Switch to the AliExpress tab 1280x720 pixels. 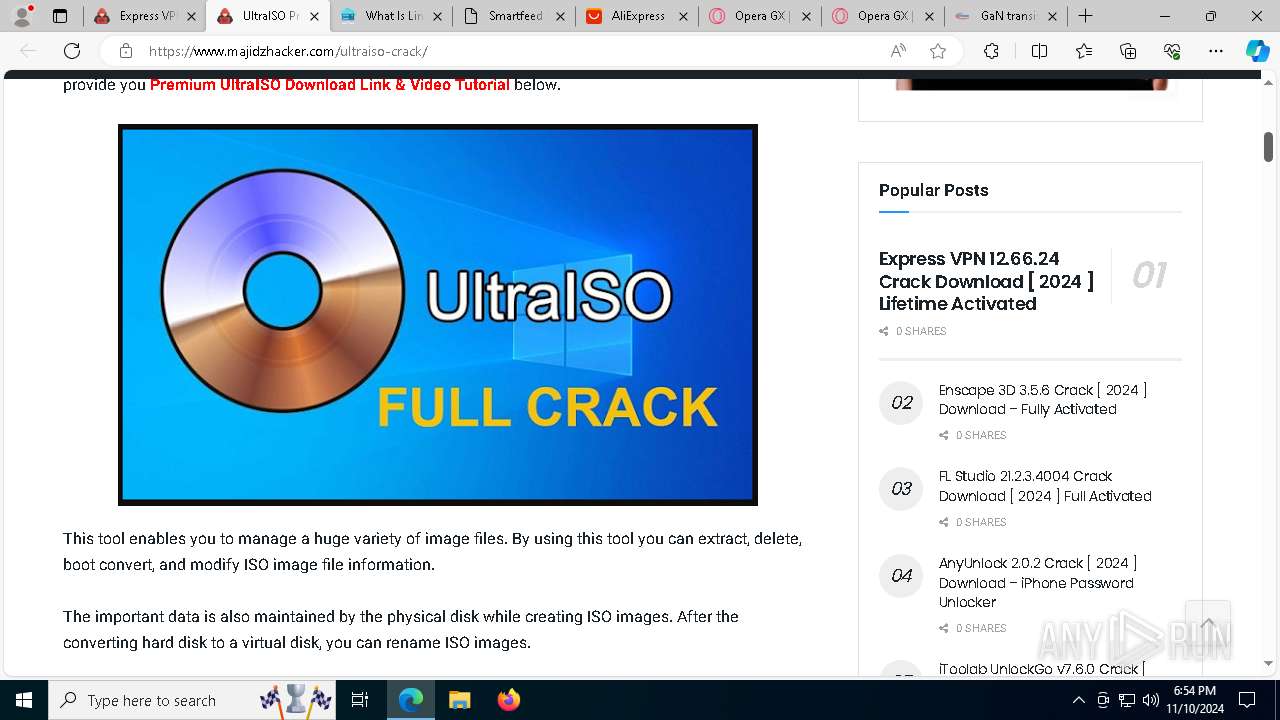[638, 16]
